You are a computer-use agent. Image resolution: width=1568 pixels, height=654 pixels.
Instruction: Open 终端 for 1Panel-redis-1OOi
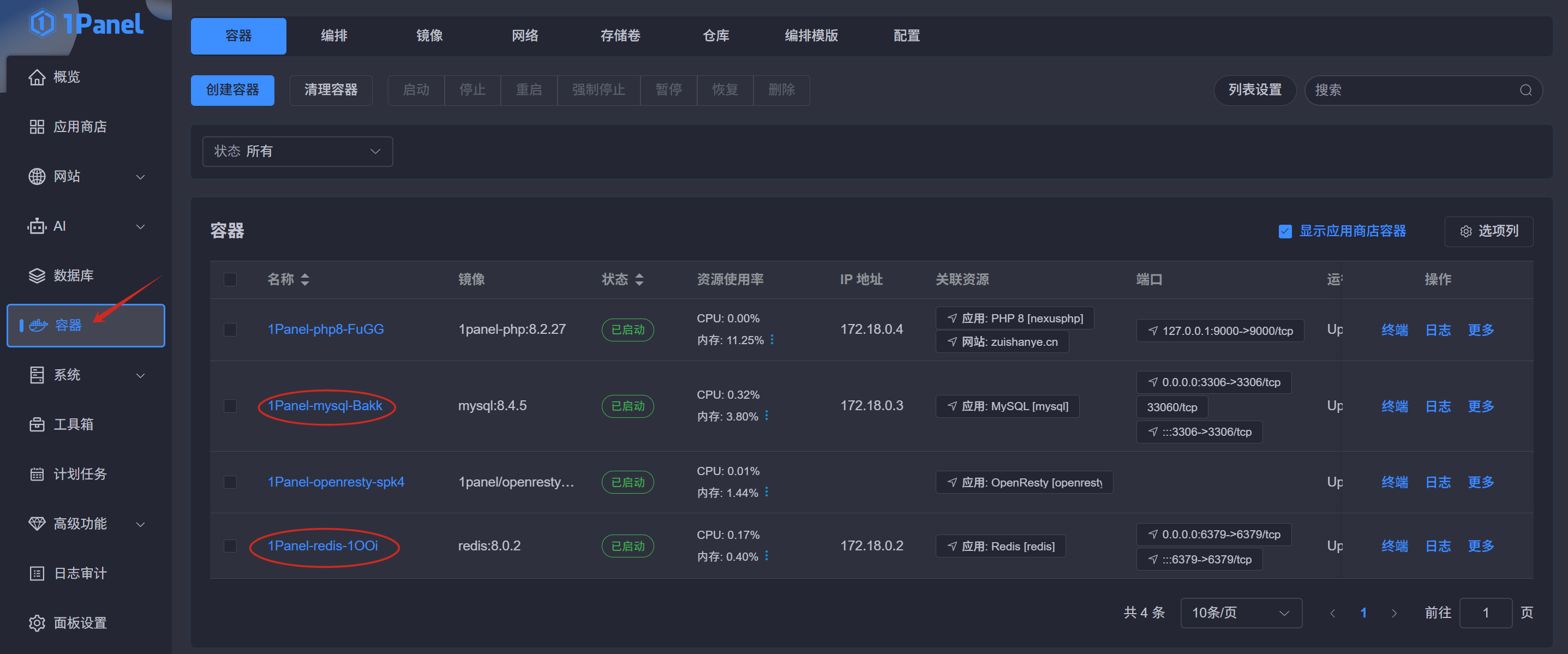(x=1394, y=545)
